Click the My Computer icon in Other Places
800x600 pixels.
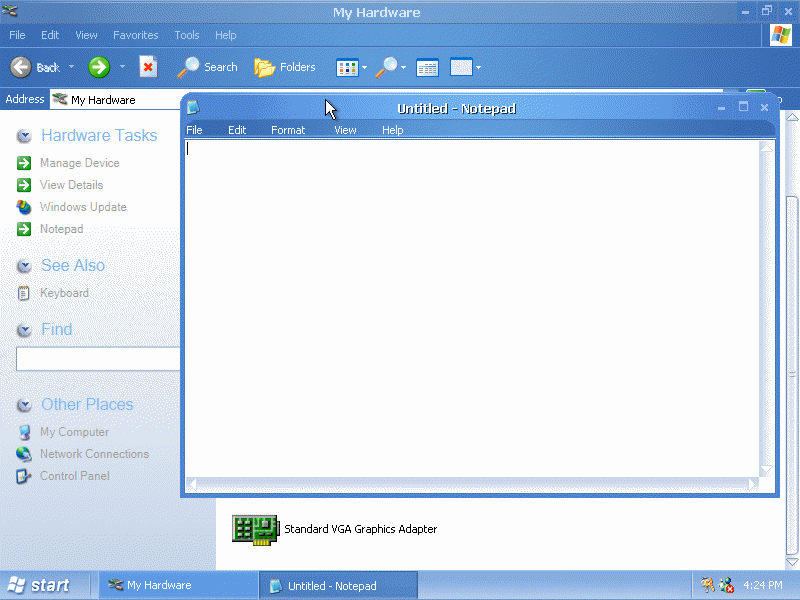(x=24, y=432)
